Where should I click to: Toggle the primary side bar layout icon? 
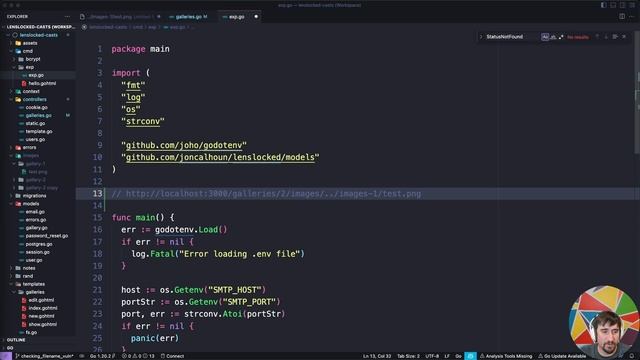604,5
